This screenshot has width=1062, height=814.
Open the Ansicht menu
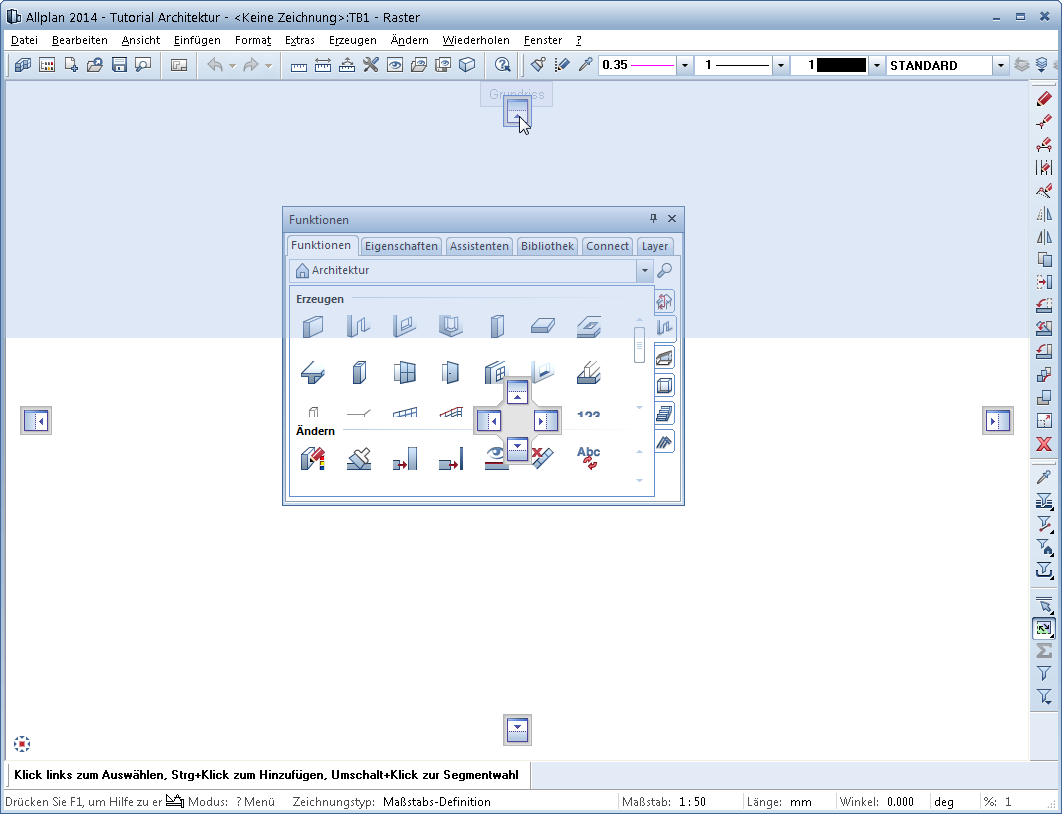click(x=141, y=40)
